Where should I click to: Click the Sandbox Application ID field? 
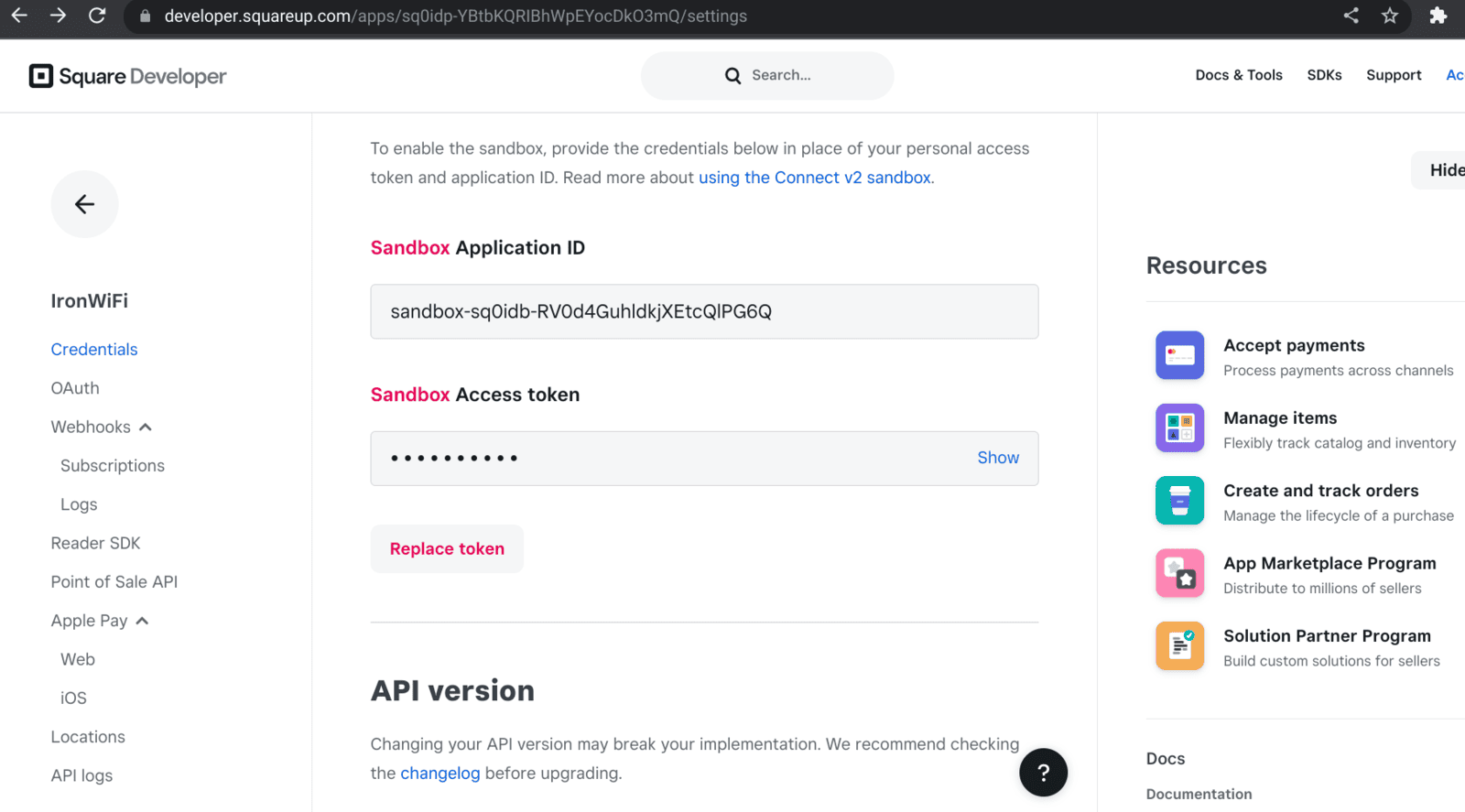(x=704, y=311)
